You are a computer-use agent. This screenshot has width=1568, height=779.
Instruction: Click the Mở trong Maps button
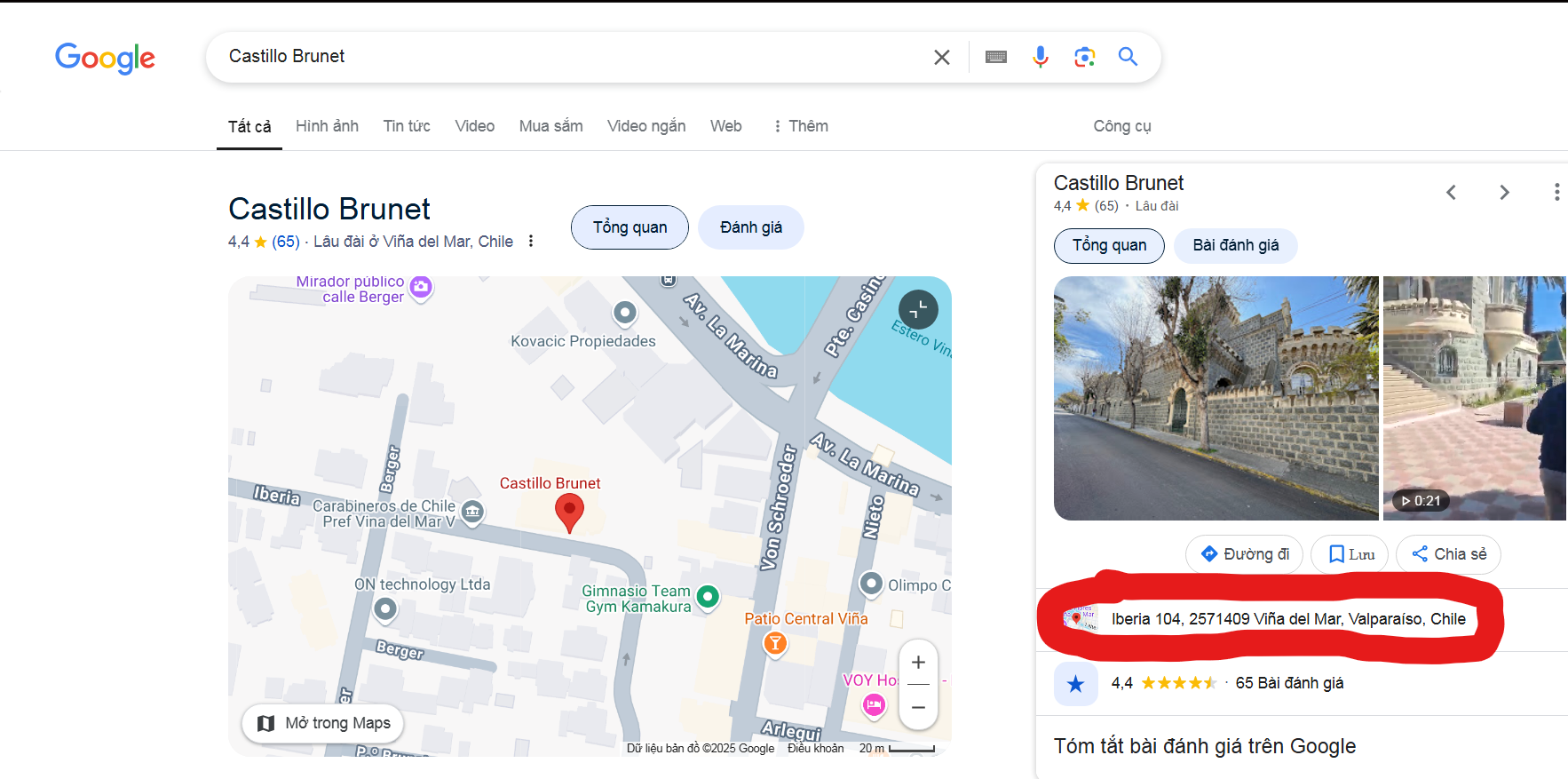[x=323, y=723]
